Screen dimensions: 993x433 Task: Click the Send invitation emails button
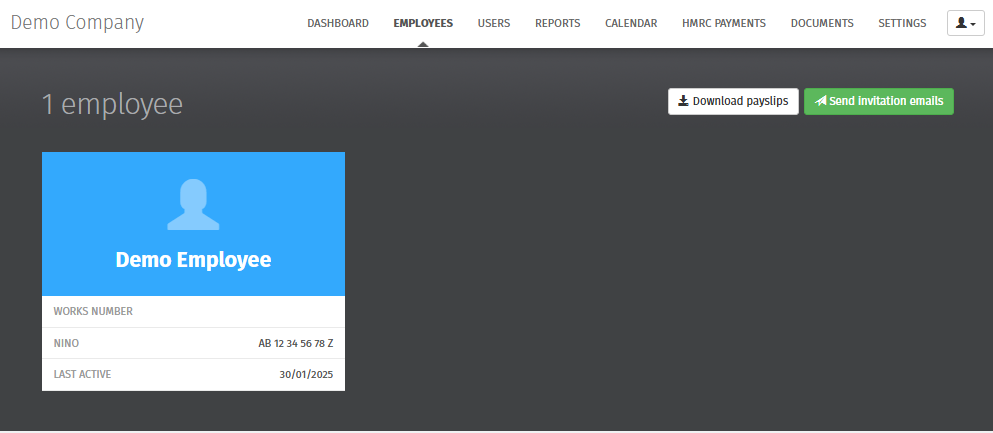click(x=879, y=101)
